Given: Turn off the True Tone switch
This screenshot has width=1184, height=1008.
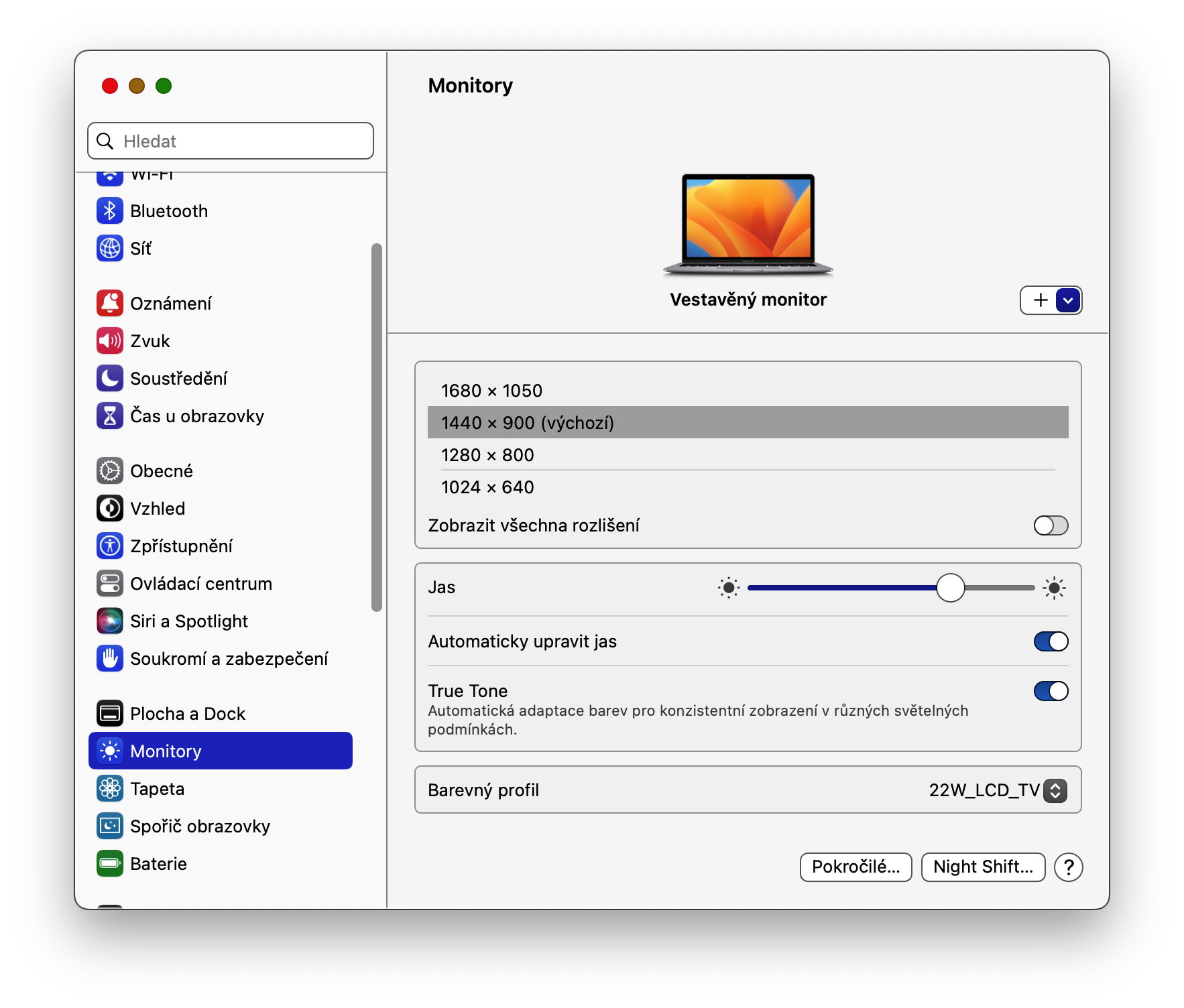Looking at the screenshot, I should point(1050,691).
